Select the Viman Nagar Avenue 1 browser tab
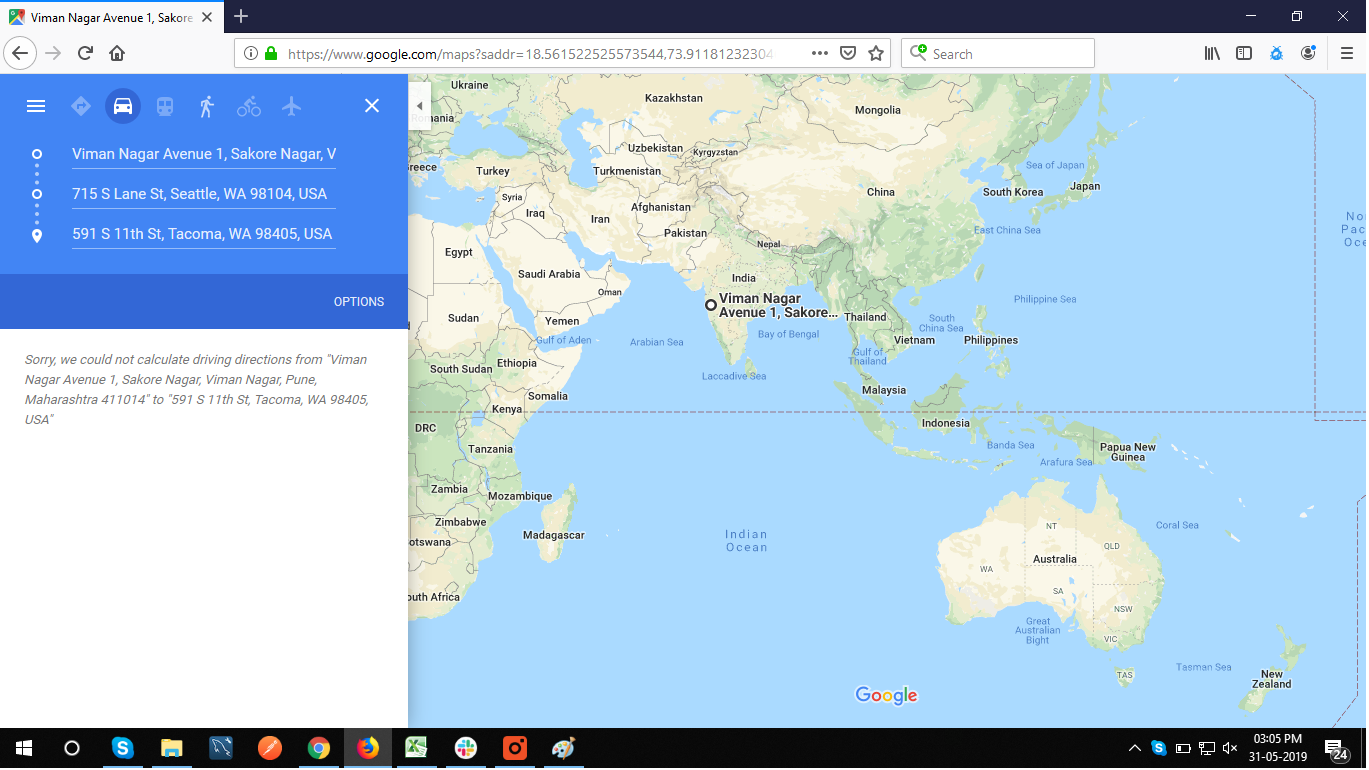 click(x=111, y=17)
